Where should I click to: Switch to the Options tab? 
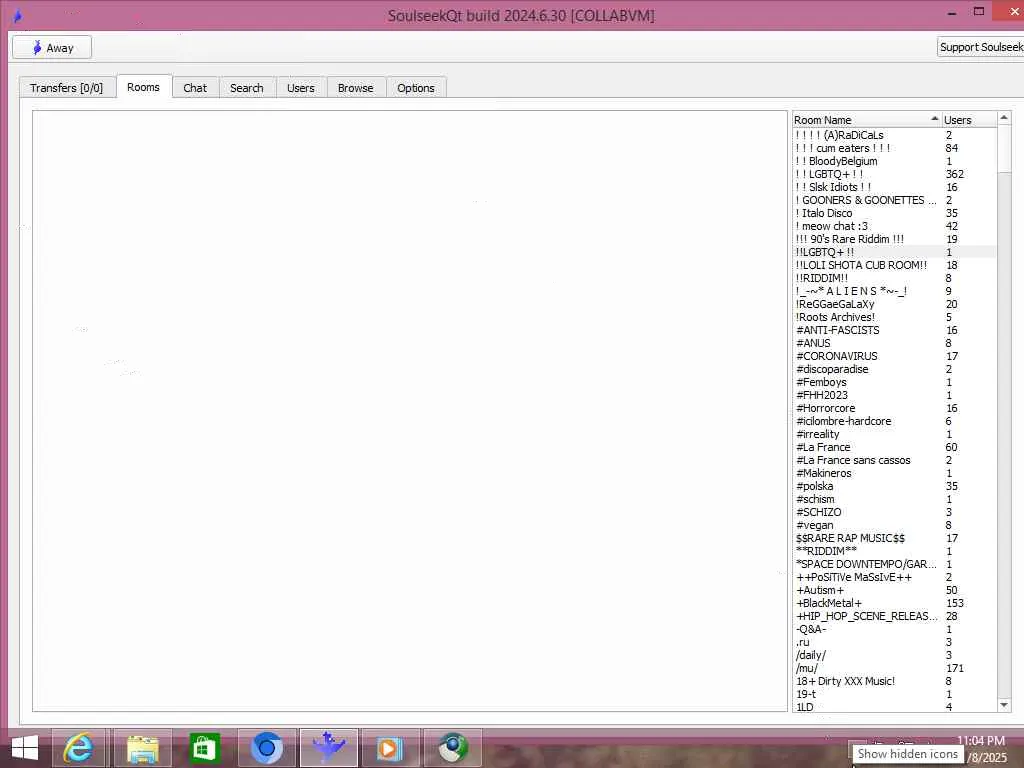click(416, 88)
